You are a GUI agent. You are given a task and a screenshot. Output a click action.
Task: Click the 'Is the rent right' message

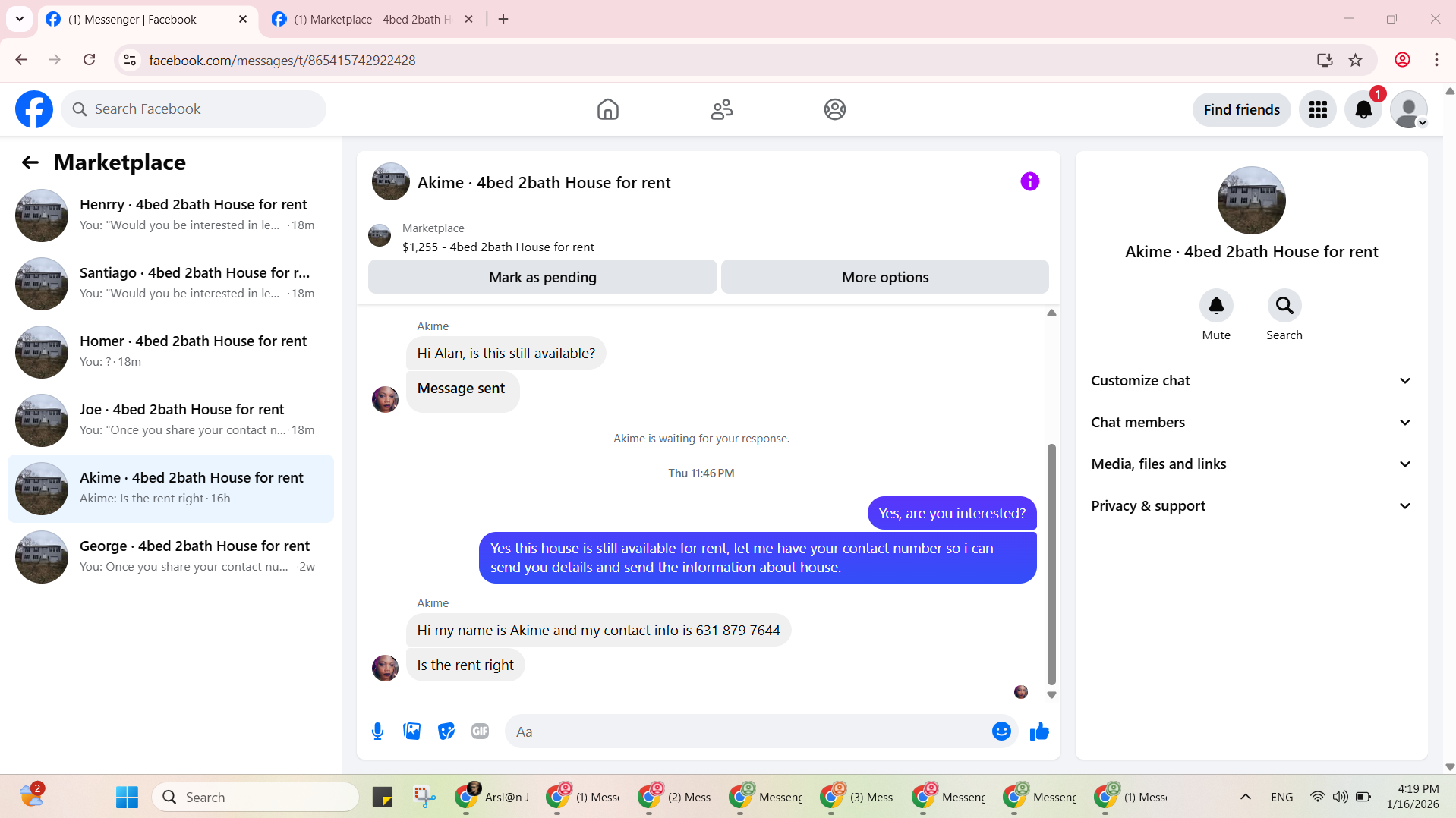pos(465,665)
